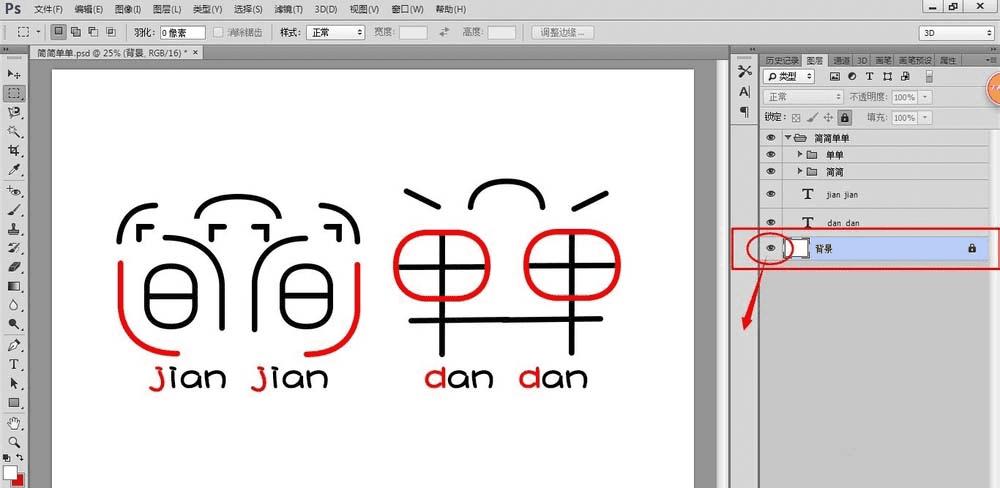Switch to the 历史记录 tab

[781, 61]
